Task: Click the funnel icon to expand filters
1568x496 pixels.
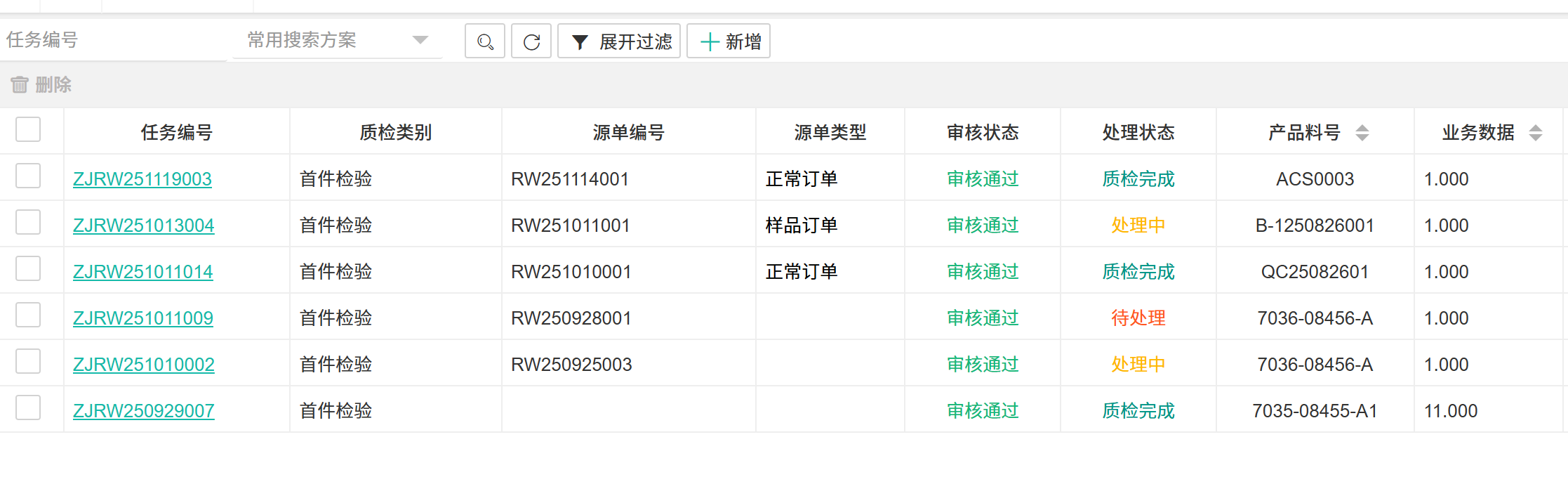Action: 580,42
